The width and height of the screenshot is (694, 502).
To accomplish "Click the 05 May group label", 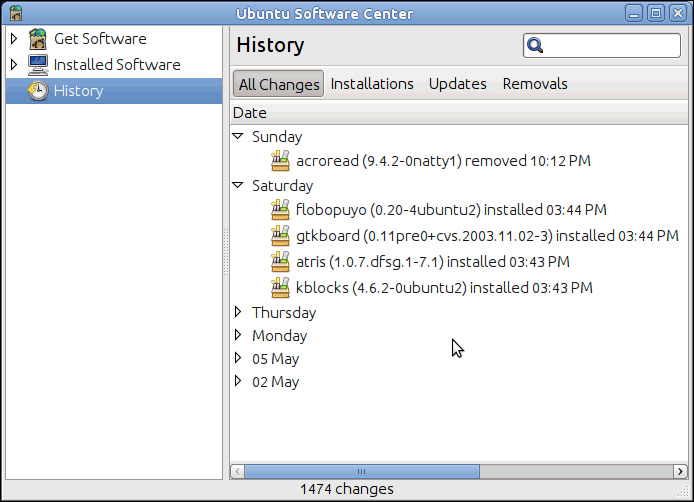I will [275, 359].
